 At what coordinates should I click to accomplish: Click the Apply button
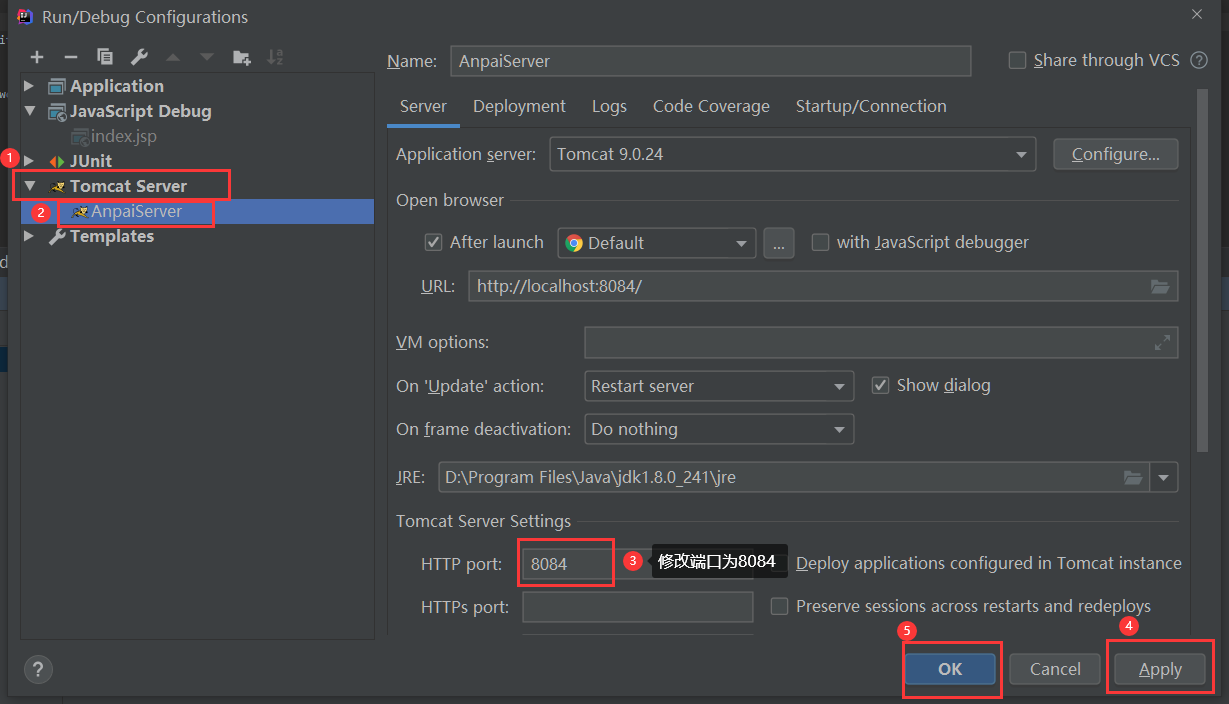point(1160,669)
